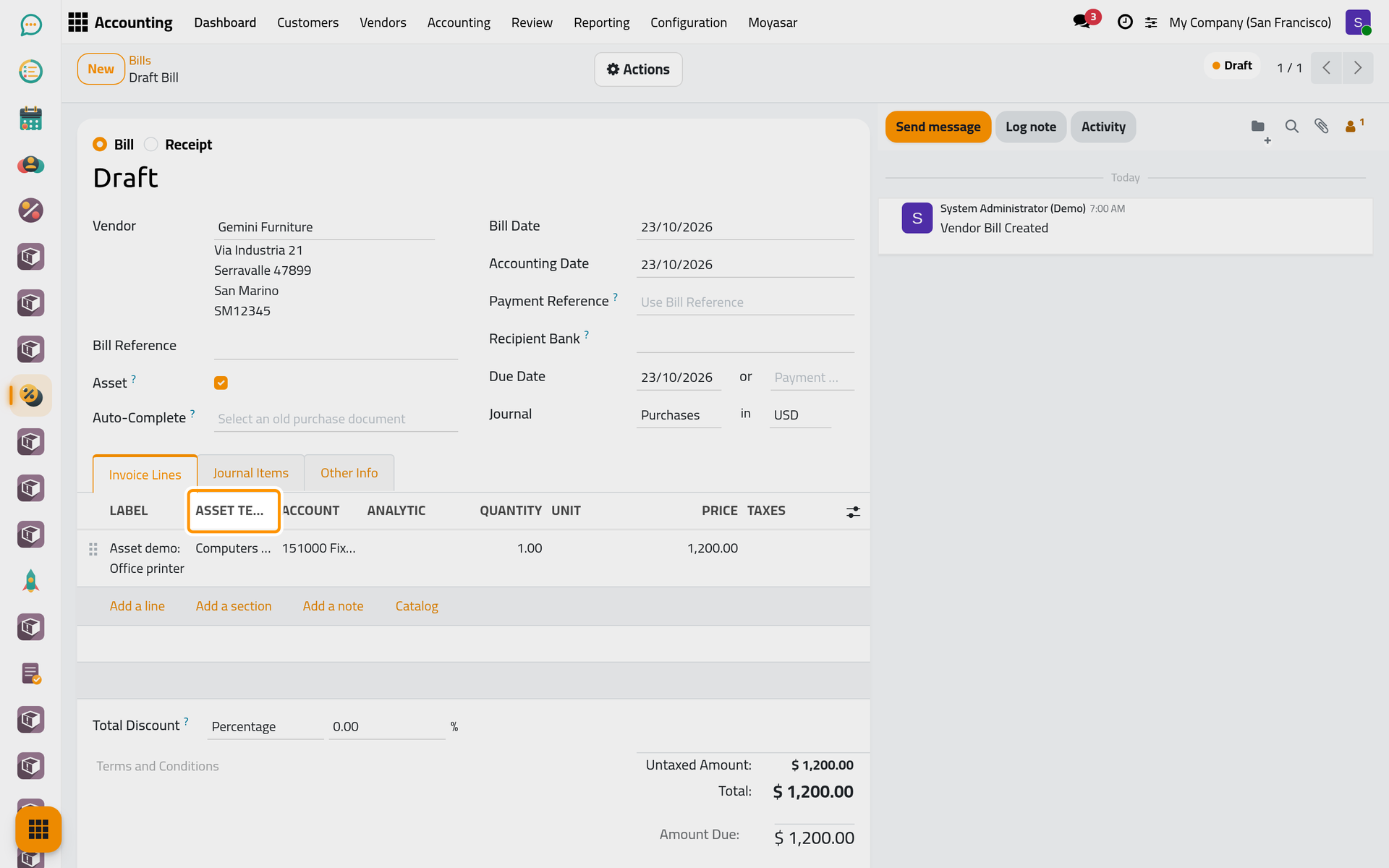Click the Log note button
Image resolution: width=1389 pixels, height=868 pixels.
(x=1030, y=127)
